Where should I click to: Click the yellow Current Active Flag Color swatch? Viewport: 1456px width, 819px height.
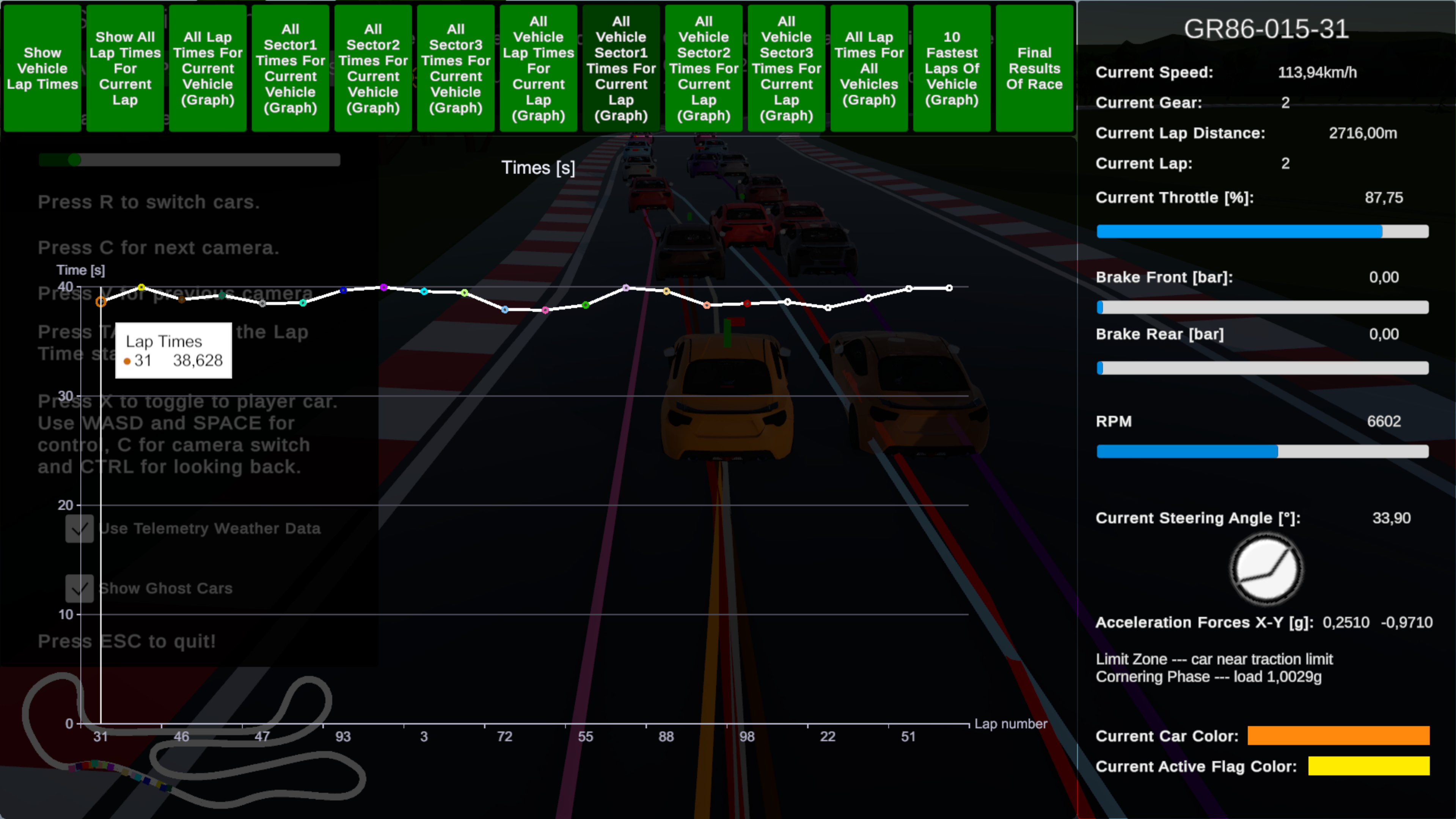[1368, 766]
